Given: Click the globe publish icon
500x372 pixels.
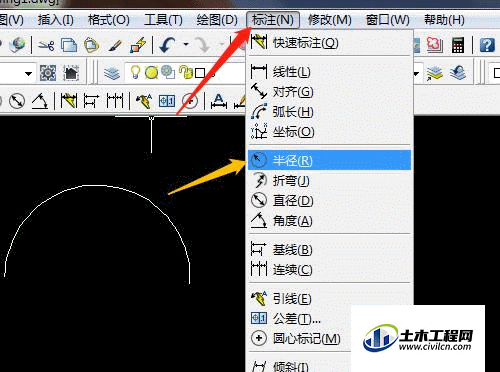Looking at the screenshot, I should 17,45.
